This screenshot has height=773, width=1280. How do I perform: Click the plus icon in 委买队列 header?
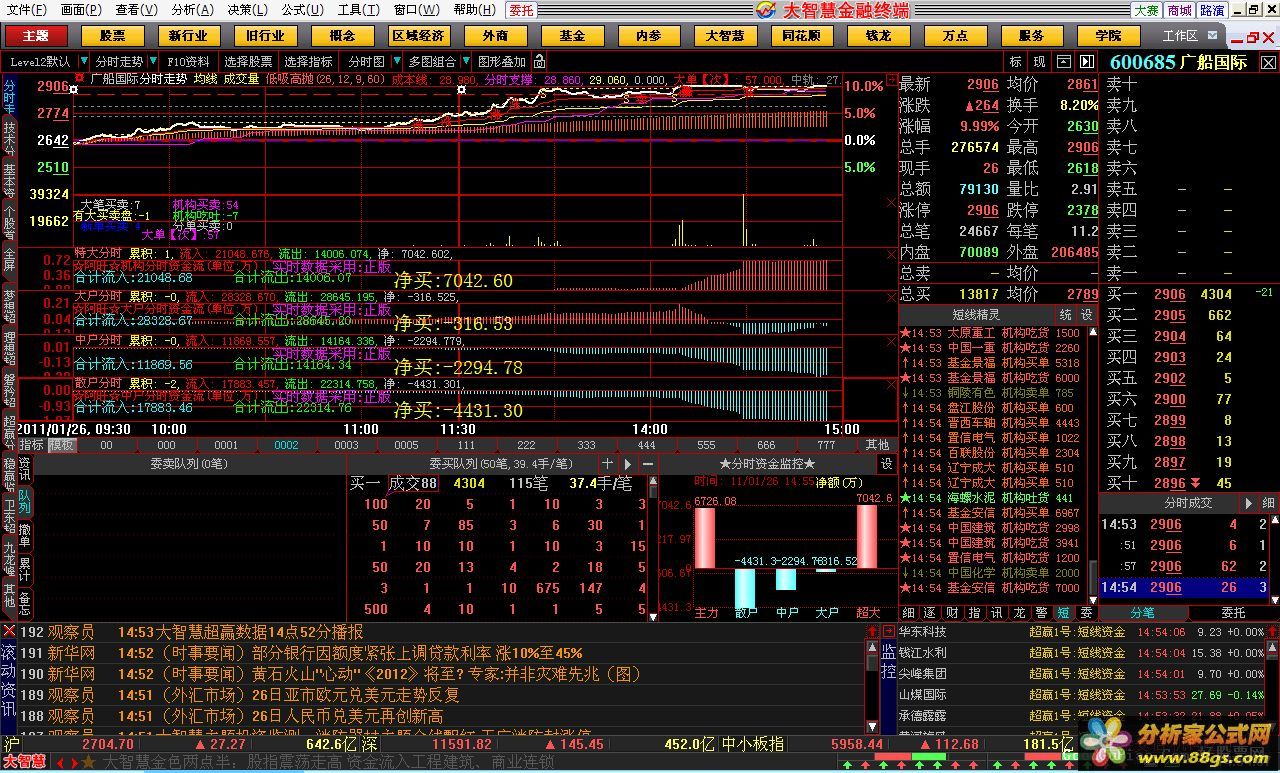click(607, 464)
